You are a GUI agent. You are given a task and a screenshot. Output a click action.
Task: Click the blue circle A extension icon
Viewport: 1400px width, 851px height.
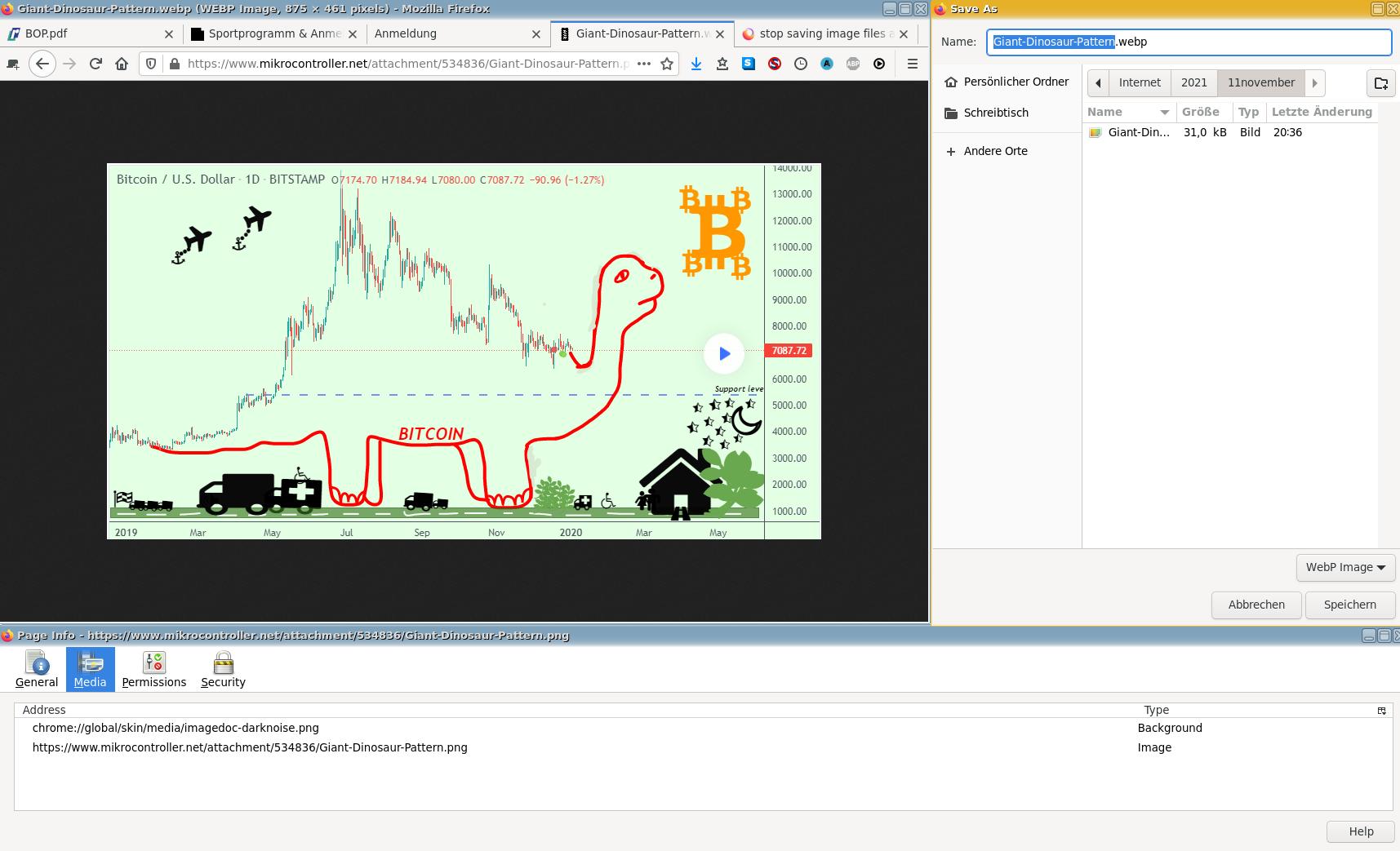click(x=827, y=64)
